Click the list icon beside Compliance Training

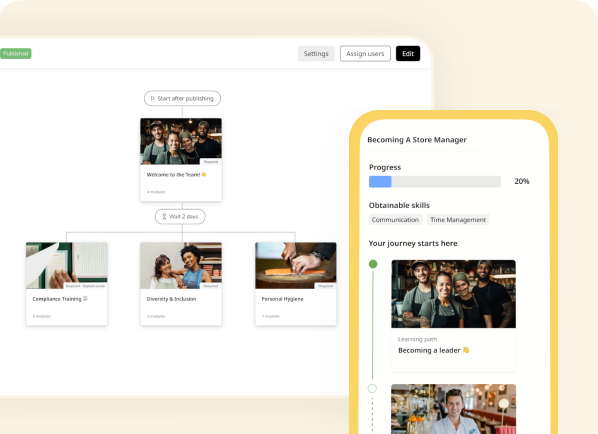coord(85,299)
